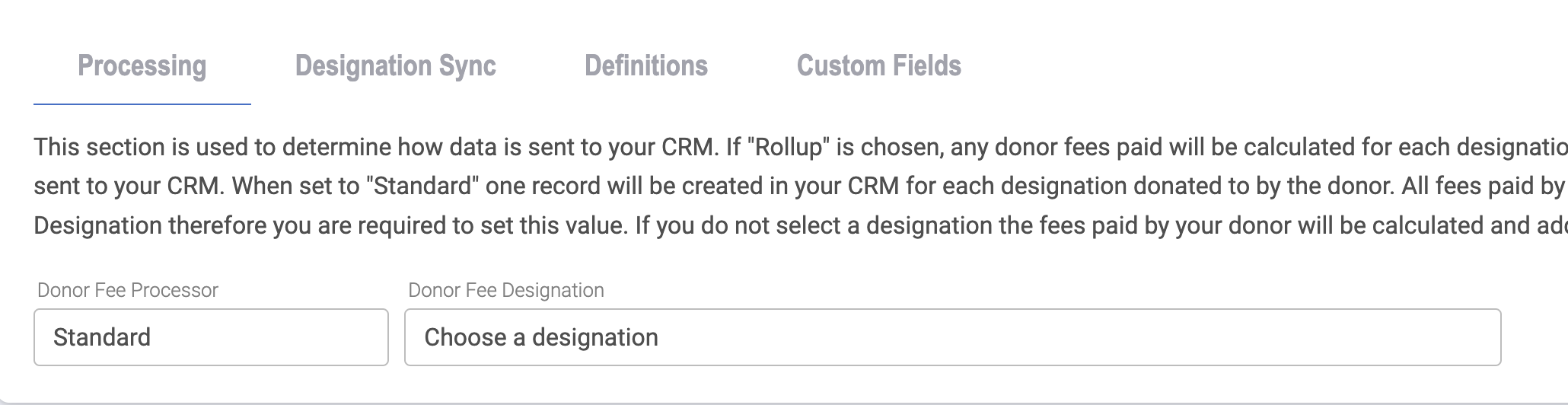
Task: Open the Donor Fee Processor dropdown
Action: 211,337
